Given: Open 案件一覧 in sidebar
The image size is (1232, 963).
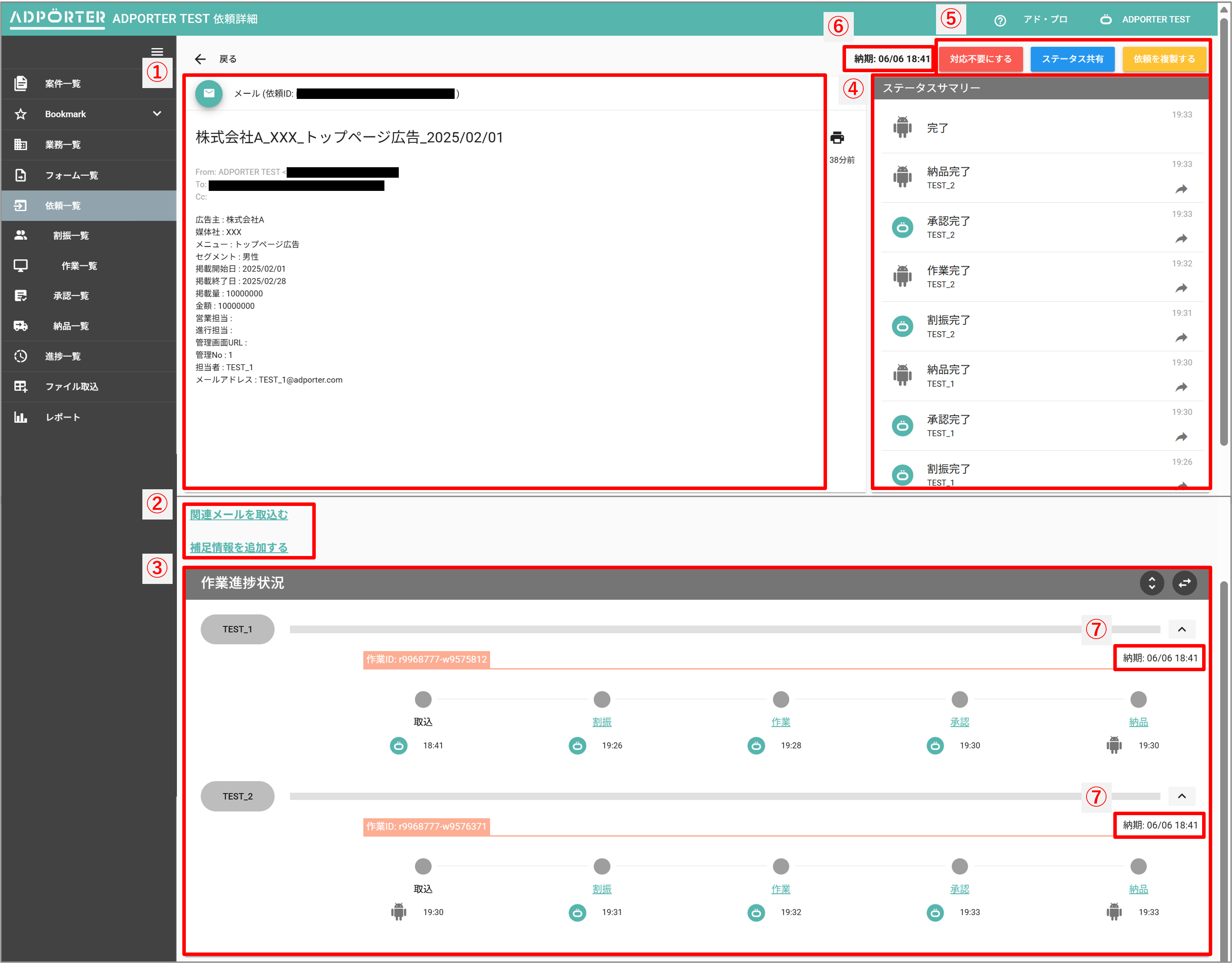Looking at the screenshot, I should pyautogui.click(x=62, y=84).
